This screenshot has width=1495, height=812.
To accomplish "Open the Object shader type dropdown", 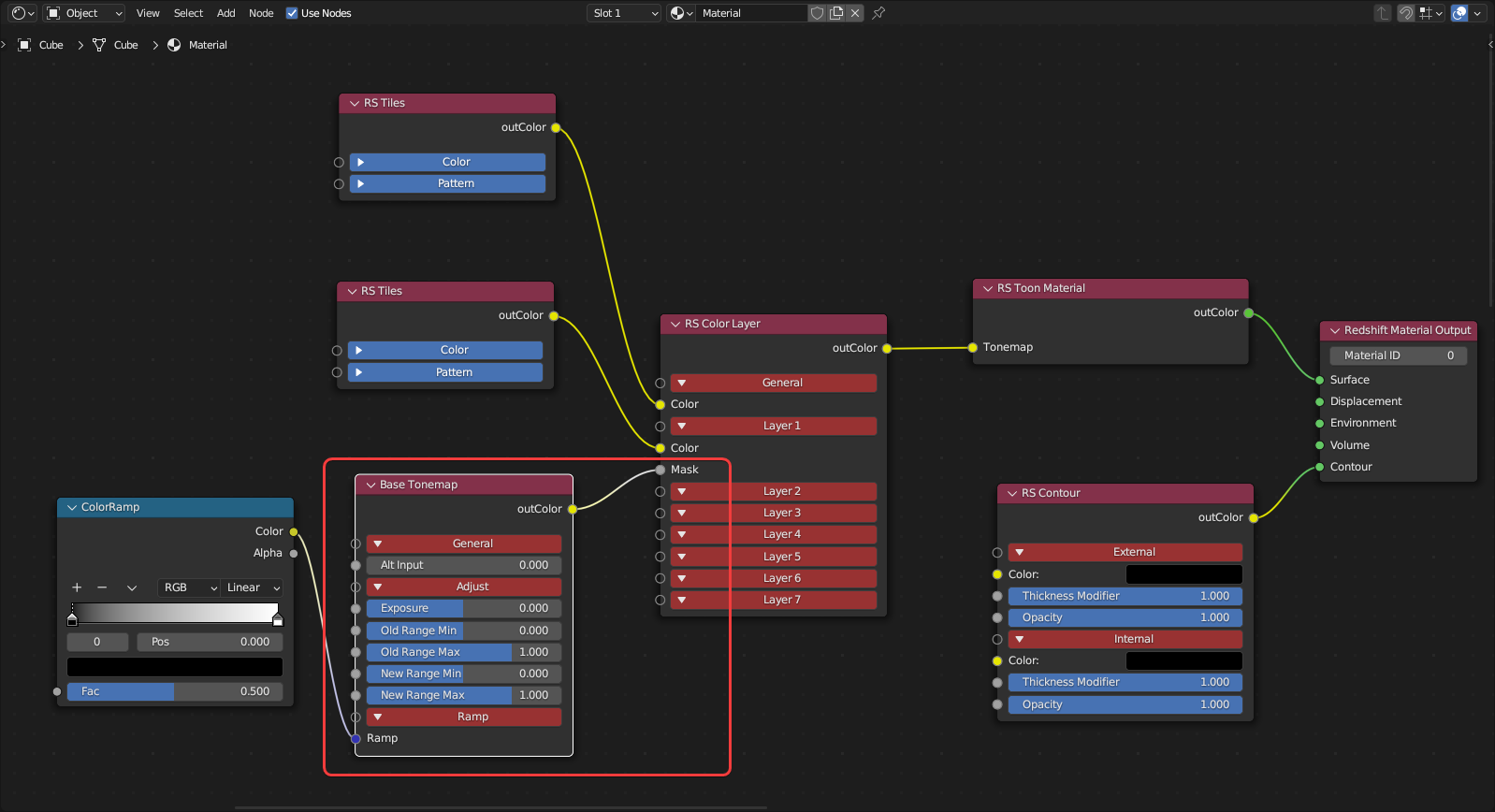I will coord(84,13).
